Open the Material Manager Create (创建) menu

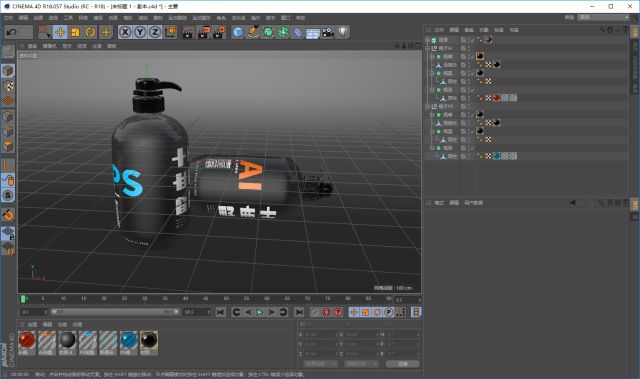point(32,325)
